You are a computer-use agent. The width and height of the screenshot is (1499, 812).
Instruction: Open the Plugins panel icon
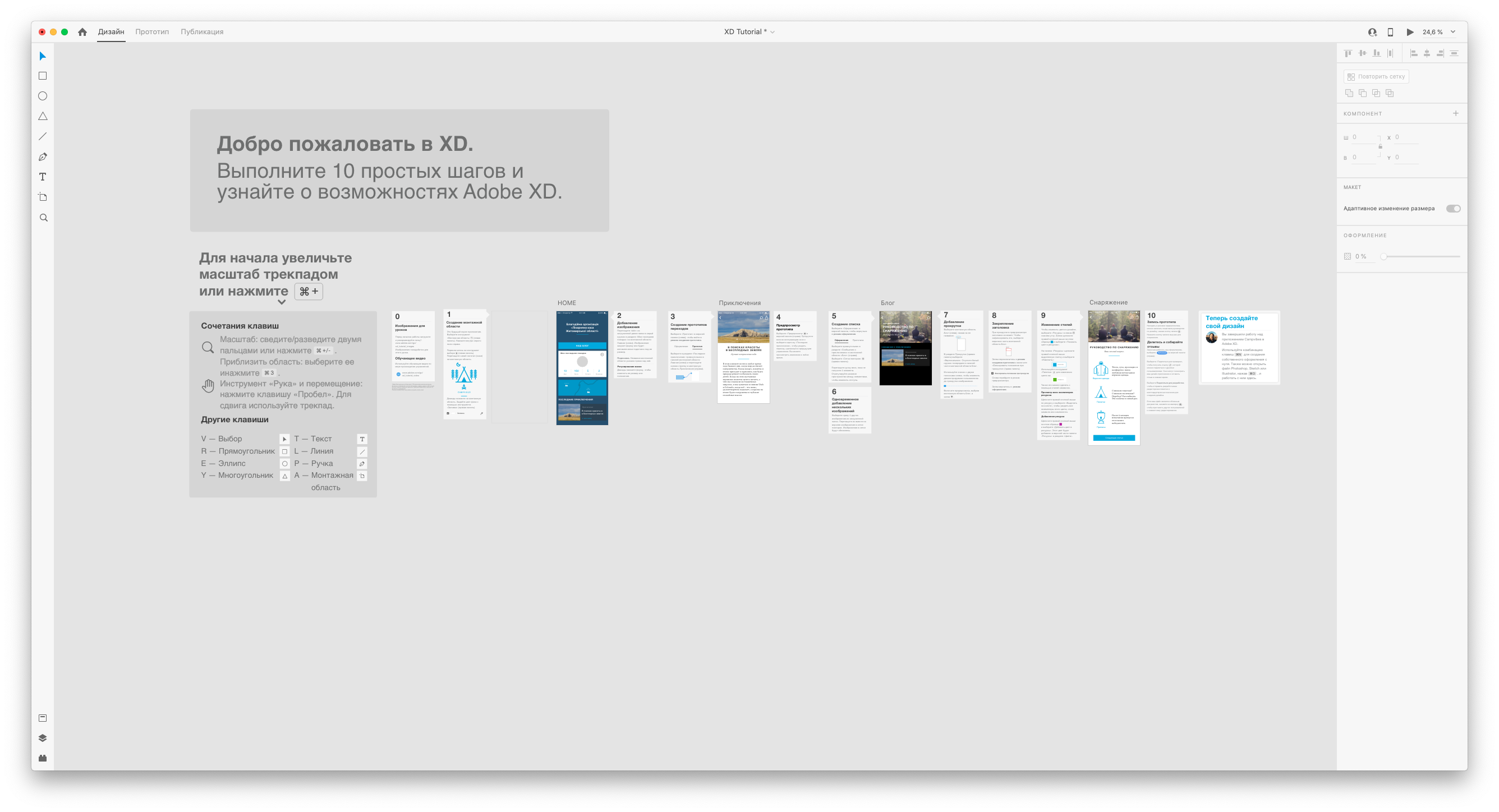43,758
